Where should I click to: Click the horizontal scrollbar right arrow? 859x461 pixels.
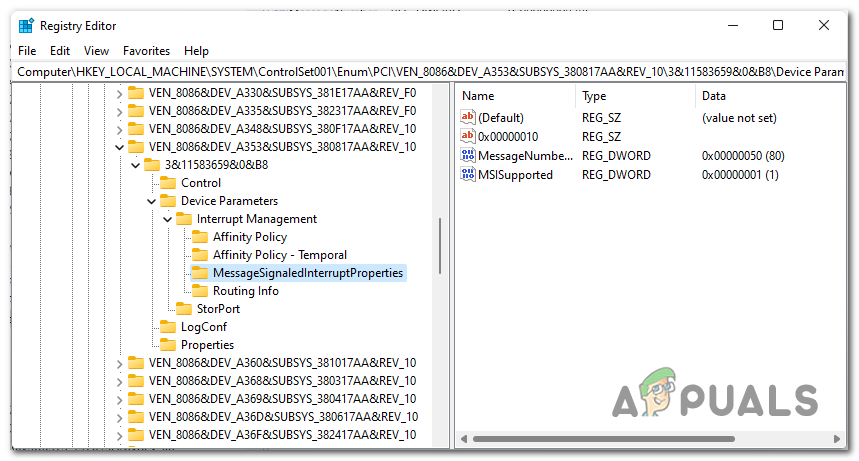pyautogui.click(x=837, y=439)
